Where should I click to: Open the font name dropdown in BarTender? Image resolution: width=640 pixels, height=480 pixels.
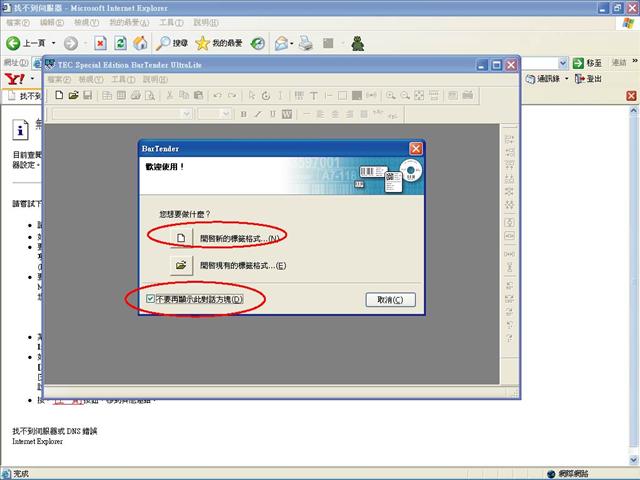coord(187,113)
